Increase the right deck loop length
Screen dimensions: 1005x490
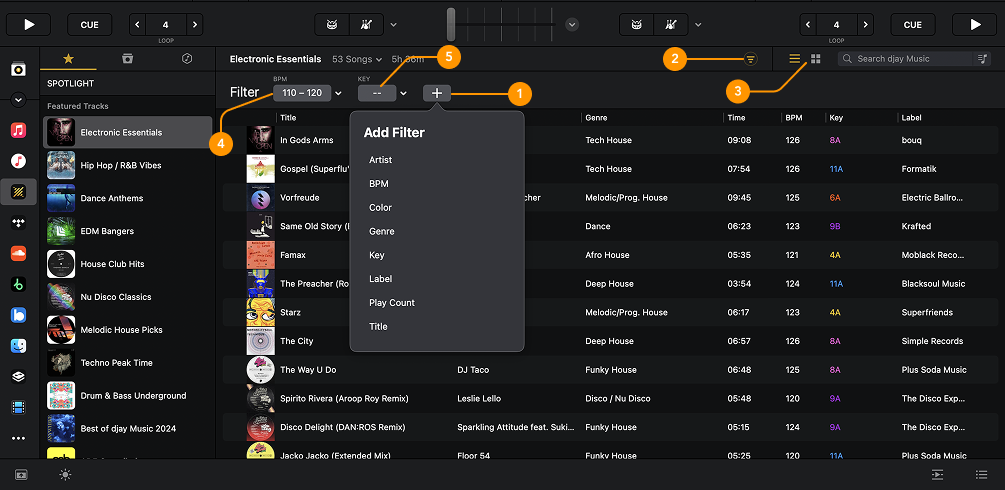(x=865, y=25)
